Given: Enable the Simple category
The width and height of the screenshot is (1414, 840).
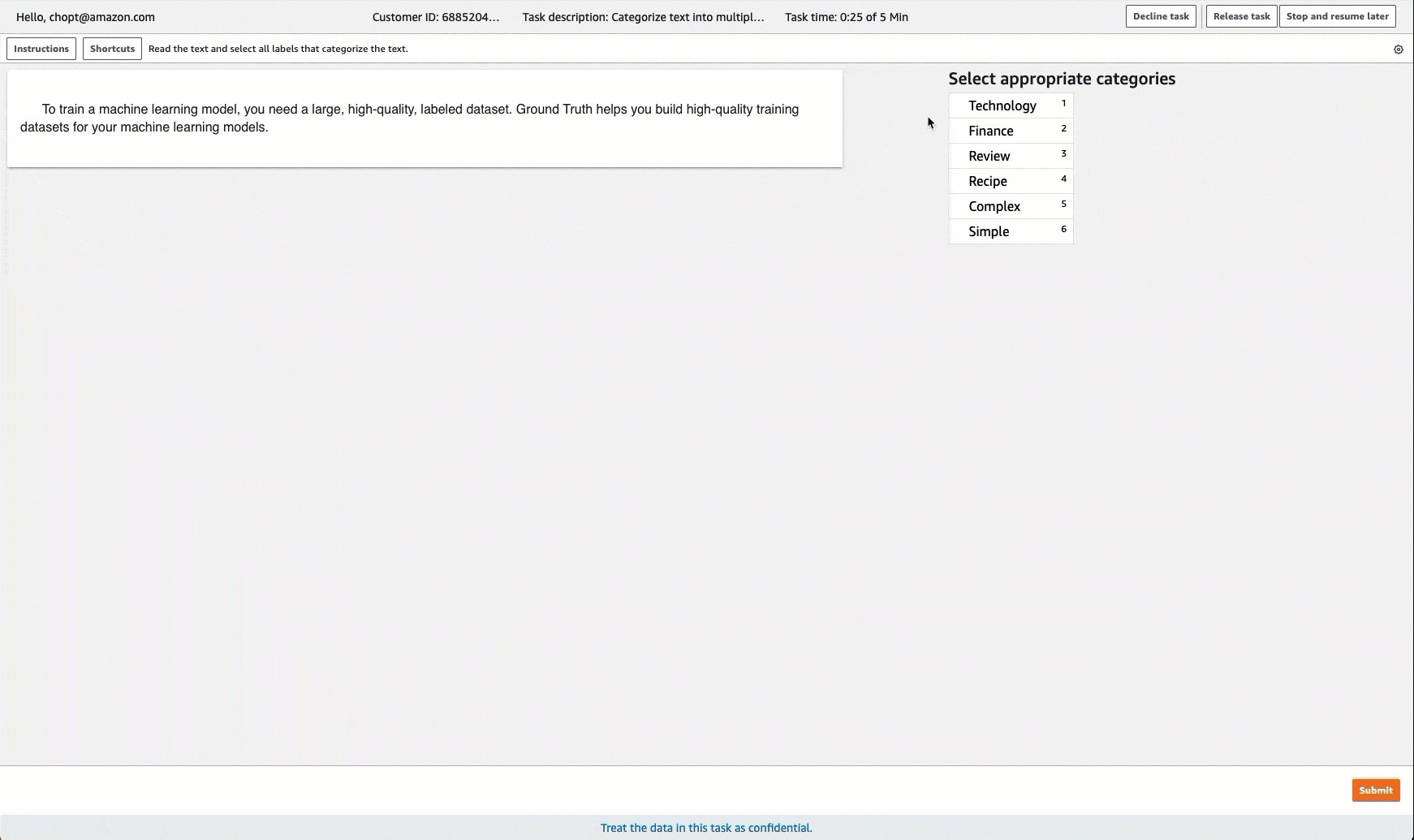Looking at the screenshot, I should (989, 231).
